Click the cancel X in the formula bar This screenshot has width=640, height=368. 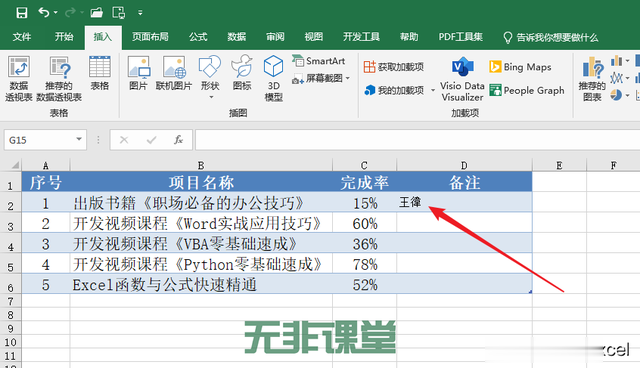click(x=124, y=140)
